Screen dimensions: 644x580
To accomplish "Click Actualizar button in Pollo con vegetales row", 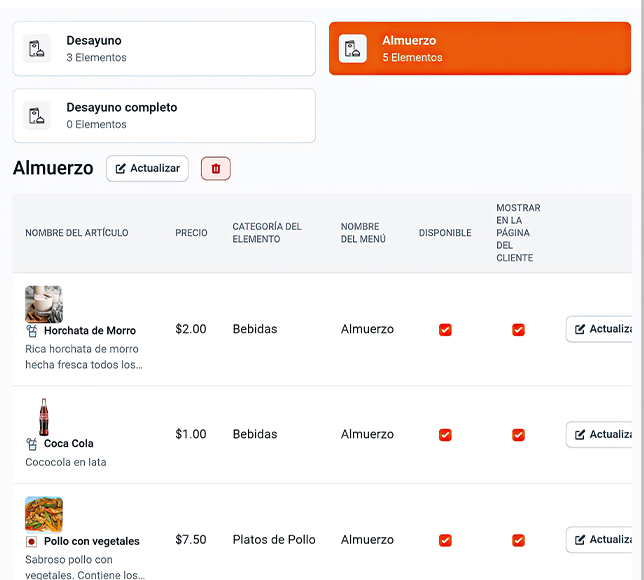I will (601, 540).
